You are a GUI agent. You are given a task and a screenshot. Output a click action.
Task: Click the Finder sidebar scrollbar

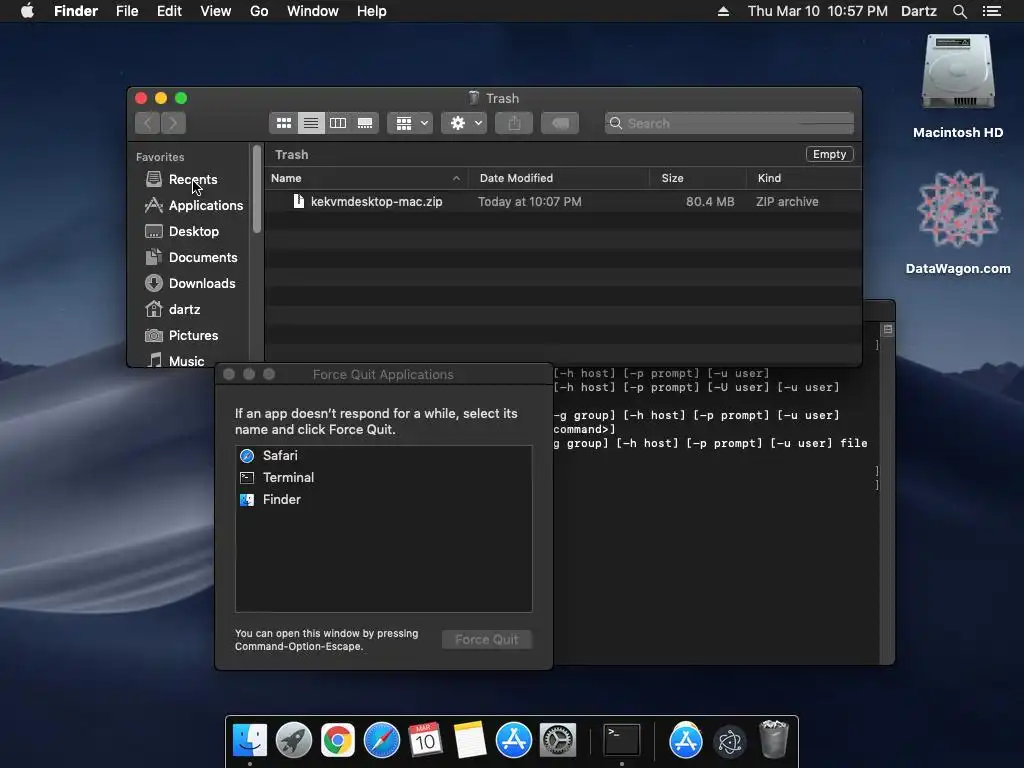(257, 189)
